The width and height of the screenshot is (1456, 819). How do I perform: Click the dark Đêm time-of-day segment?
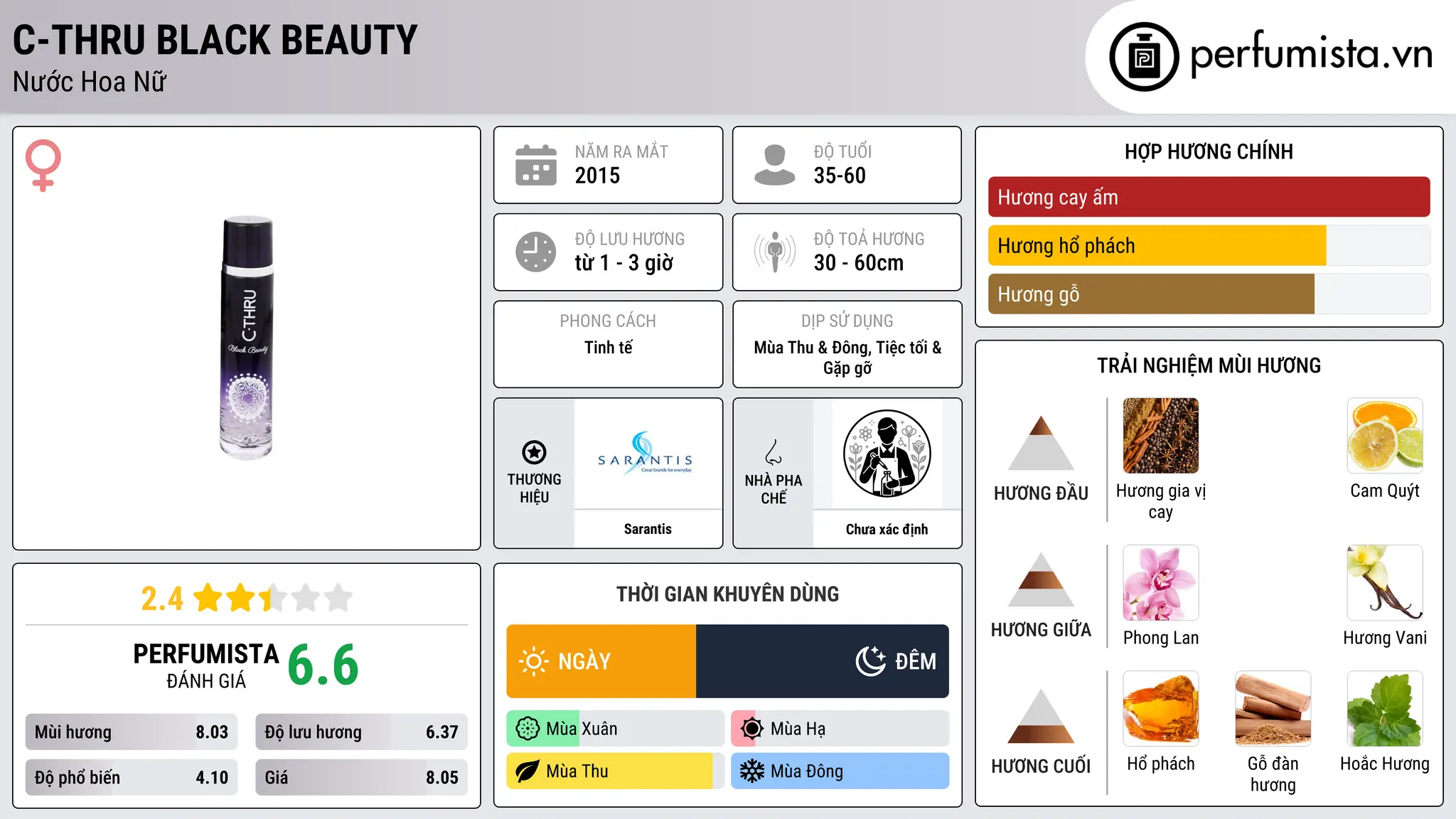(823, 661)
